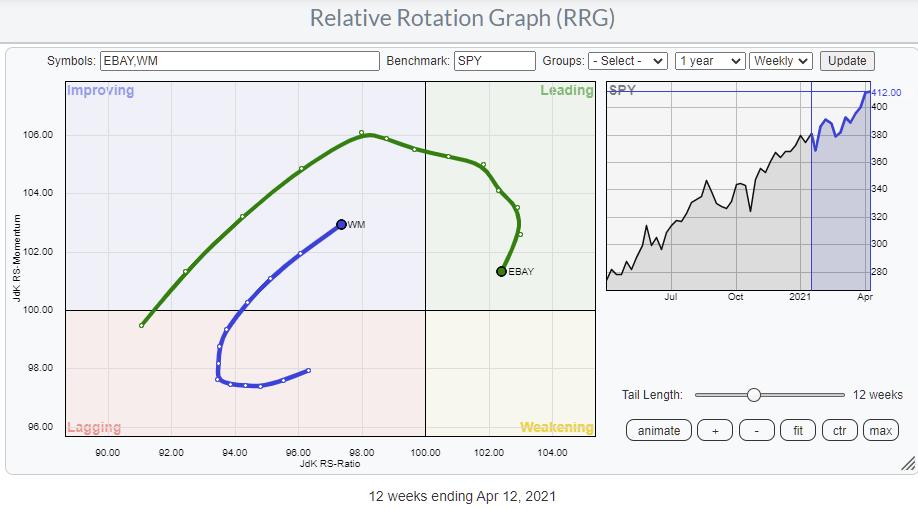
Task: Open the Weekly interval dropdown
Action: click(x=781, y=61)
